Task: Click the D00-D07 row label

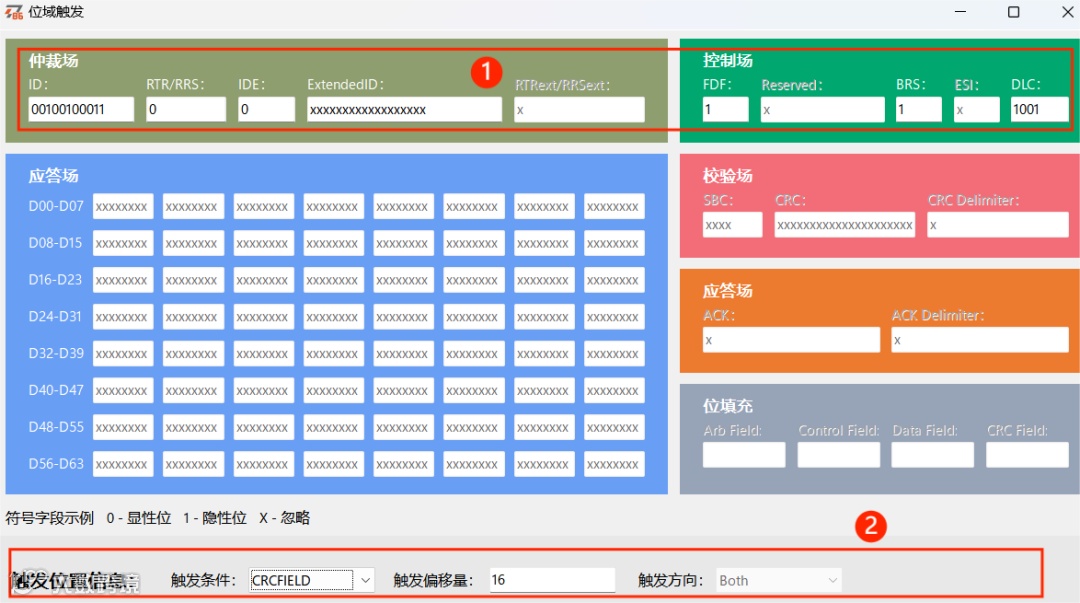Action: pos(56,206)
